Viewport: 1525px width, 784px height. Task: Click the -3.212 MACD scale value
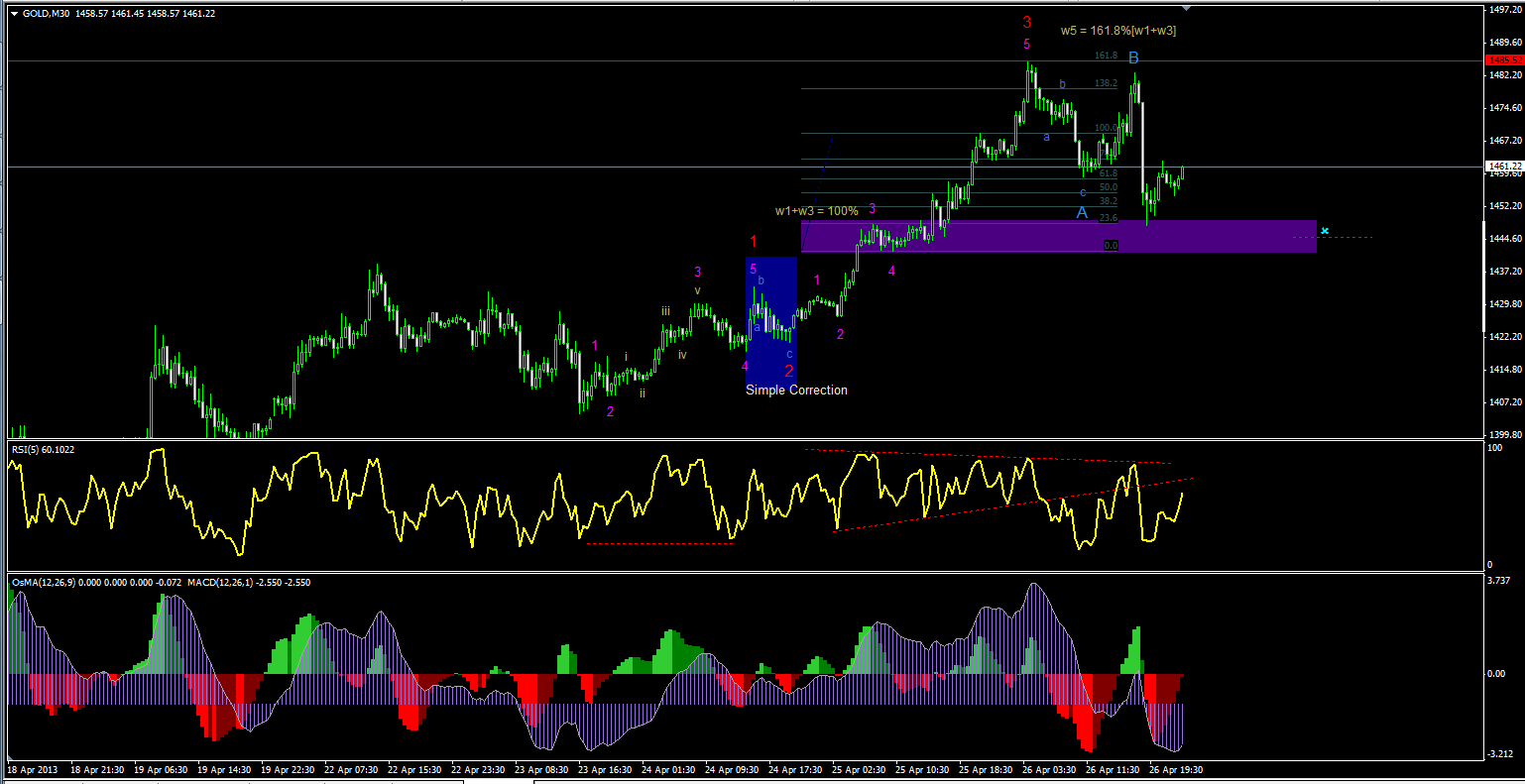pos(1500,754)
